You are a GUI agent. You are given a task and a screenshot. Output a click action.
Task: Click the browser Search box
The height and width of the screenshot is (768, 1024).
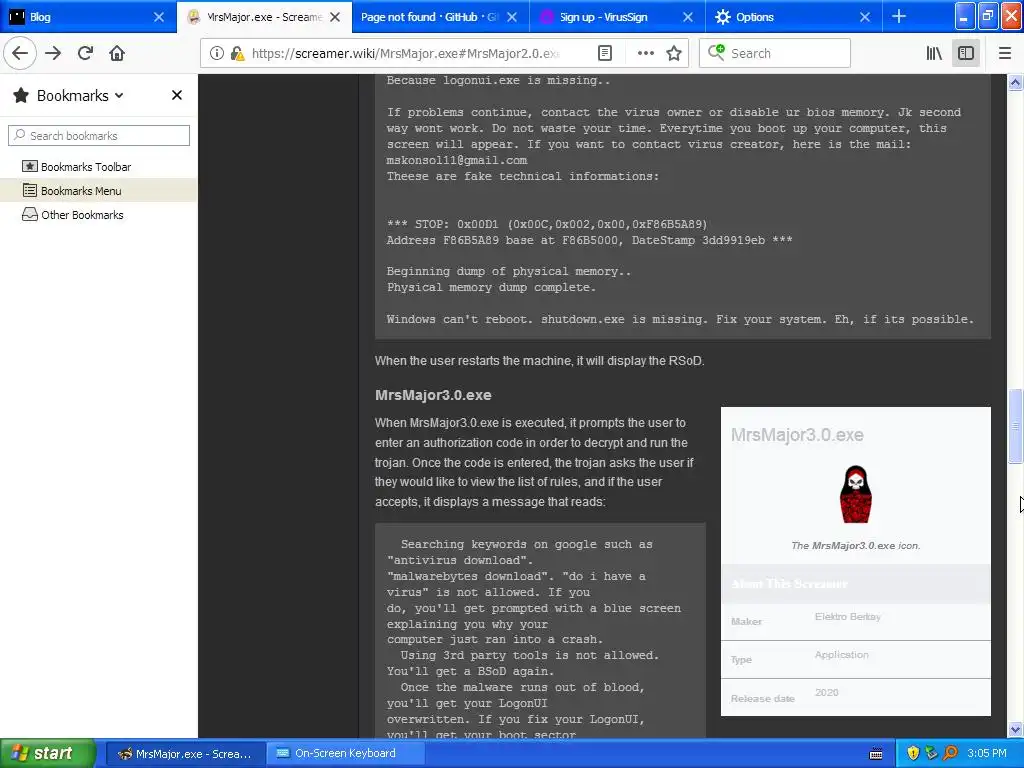[775, 53]
